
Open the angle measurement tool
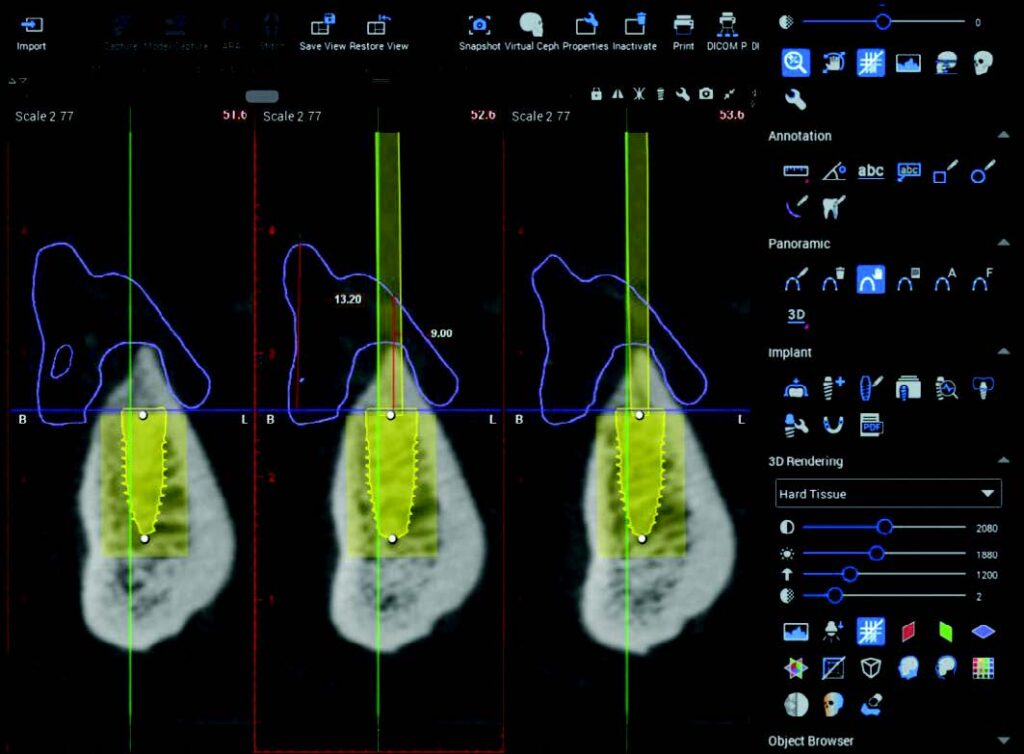(x=834, y=172)
